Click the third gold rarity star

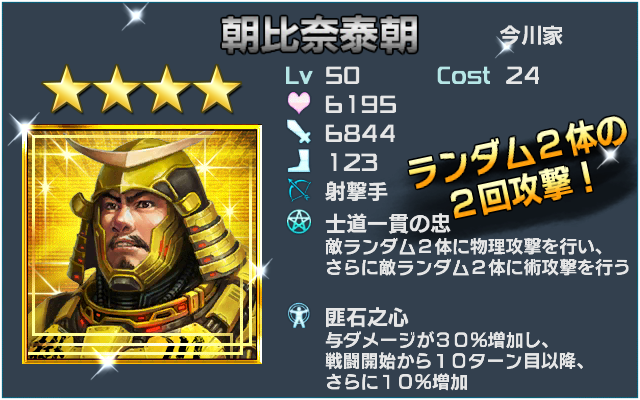point(167,91)
